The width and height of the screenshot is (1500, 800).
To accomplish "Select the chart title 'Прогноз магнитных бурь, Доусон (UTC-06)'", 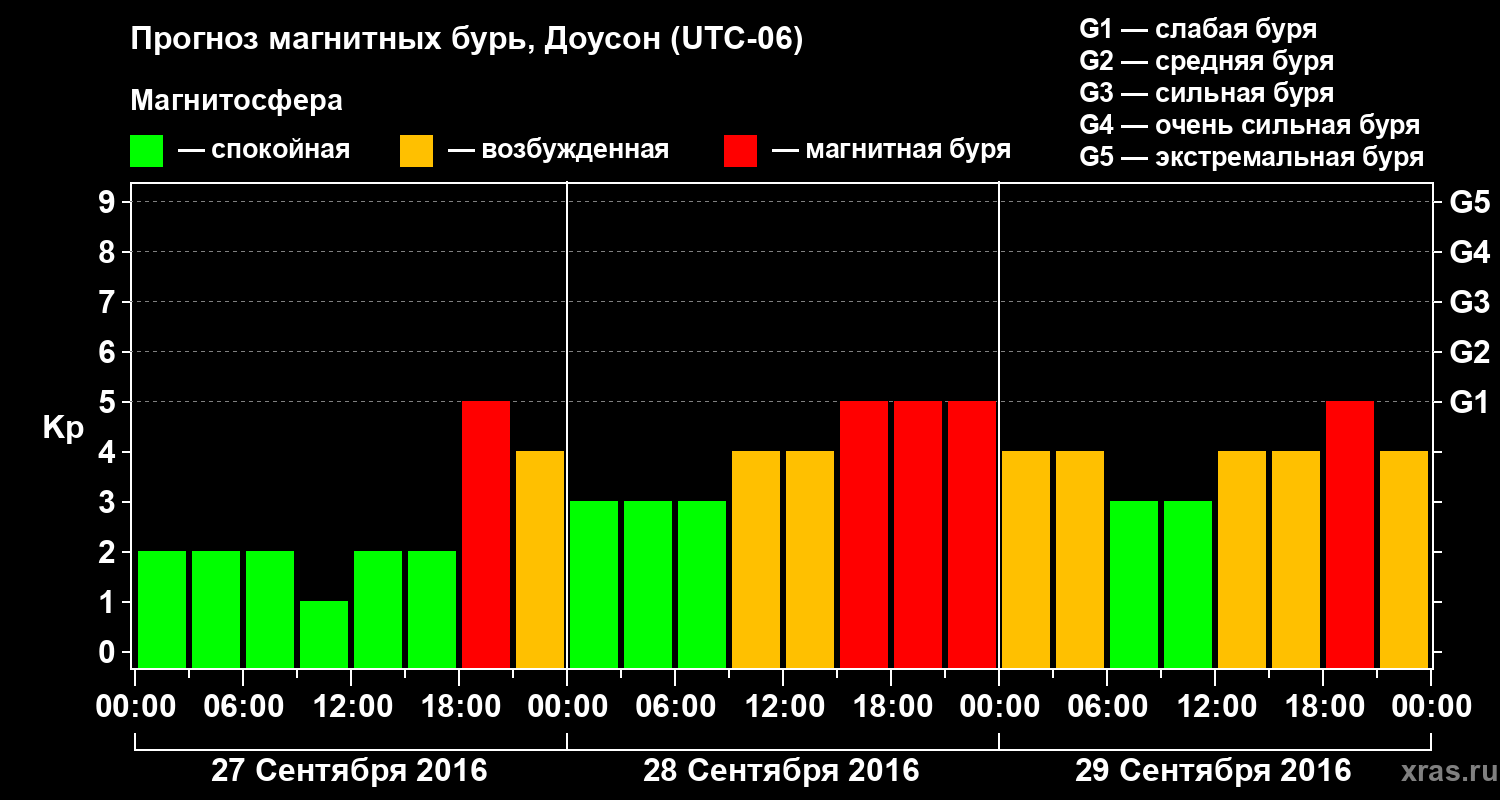I will (467, 41).
